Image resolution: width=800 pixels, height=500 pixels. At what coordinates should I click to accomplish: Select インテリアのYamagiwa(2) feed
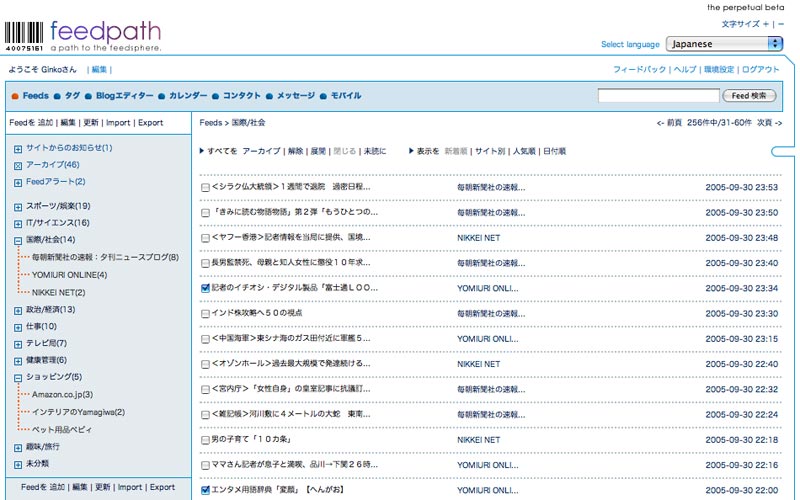click(x=78, y=412)
